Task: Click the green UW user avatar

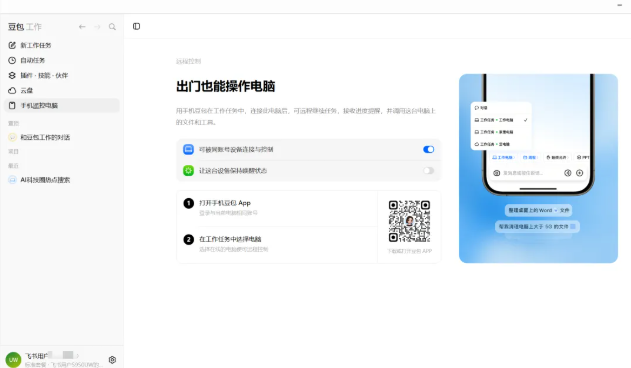Action: [13, 359]
